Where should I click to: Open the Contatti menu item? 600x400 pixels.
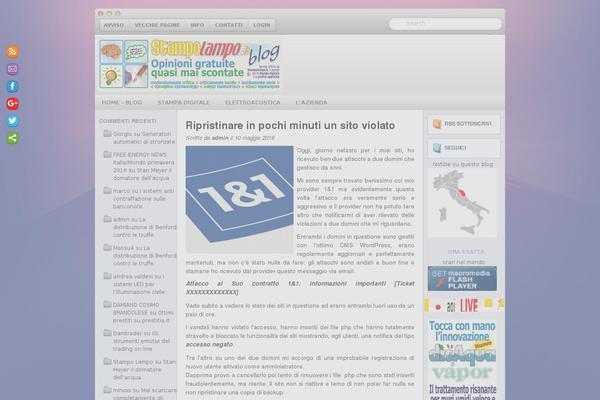(228, 25)
